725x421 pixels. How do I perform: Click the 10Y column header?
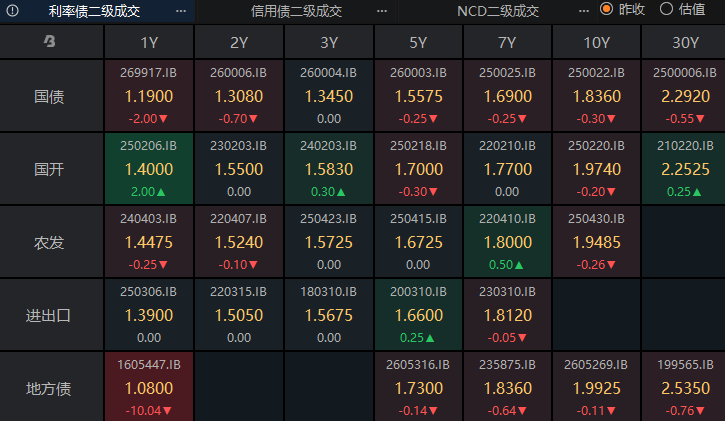[596, 42]
